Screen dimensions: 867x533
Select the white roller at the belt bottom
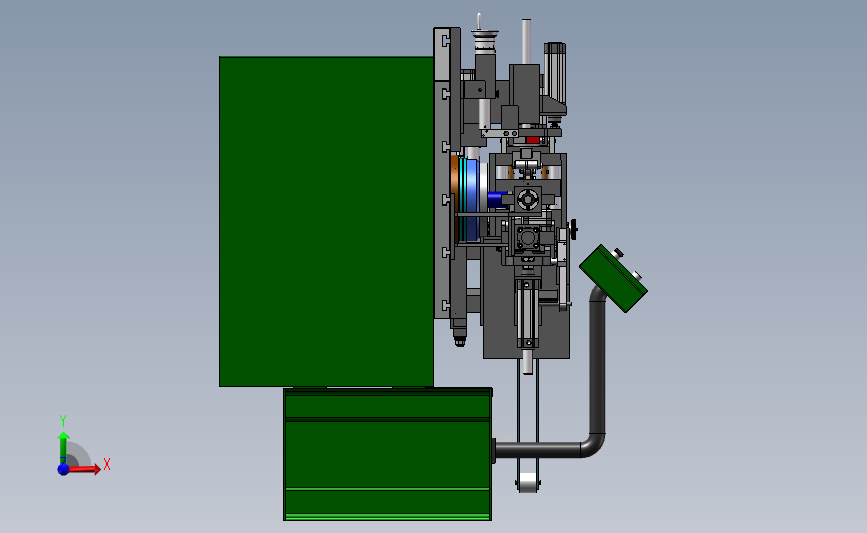(529, 483)
